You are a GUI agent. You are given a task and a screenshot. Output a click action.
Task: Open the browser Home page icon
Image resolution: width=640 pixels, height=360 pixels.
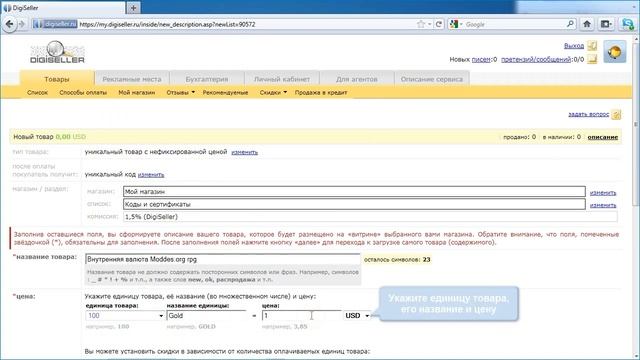click(x=587, y=24)
